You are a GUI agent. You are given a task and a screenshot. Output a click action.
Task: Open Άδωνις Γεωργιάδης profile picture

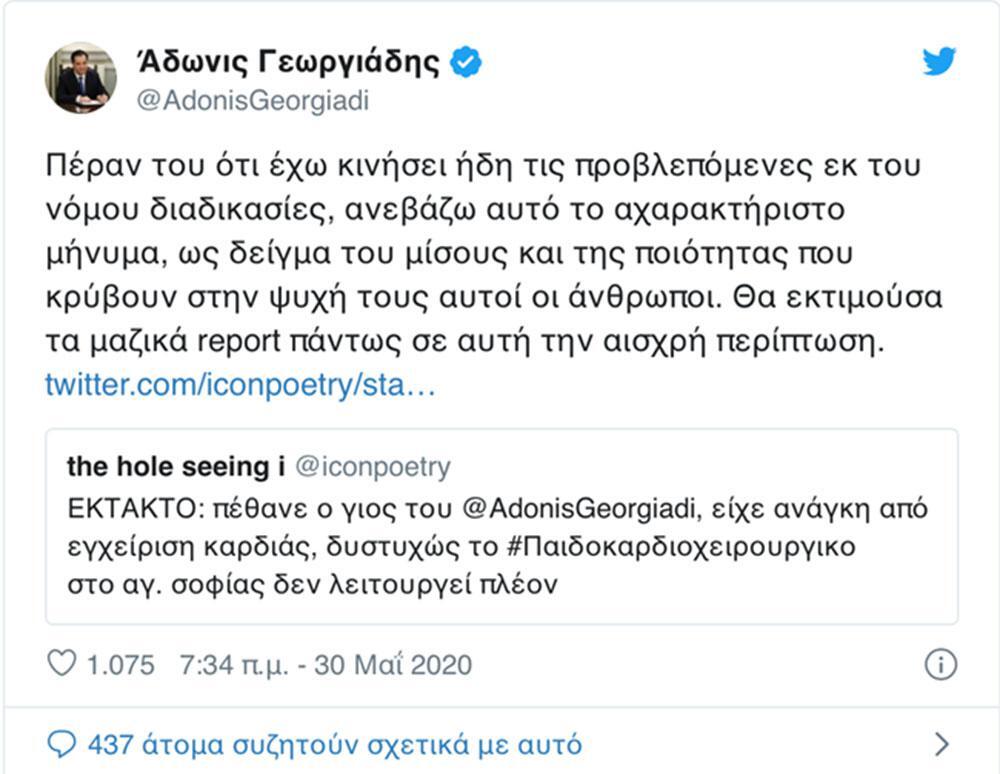click(81, 78)
